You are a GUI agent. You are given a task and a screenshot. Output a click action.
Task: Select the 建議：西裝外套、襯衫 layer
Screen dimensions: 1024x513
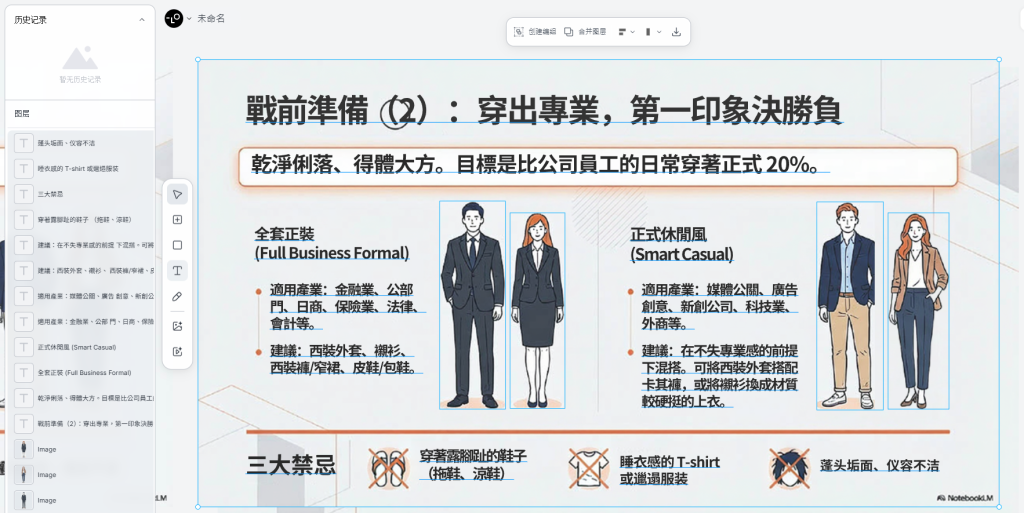coord(82,271)
